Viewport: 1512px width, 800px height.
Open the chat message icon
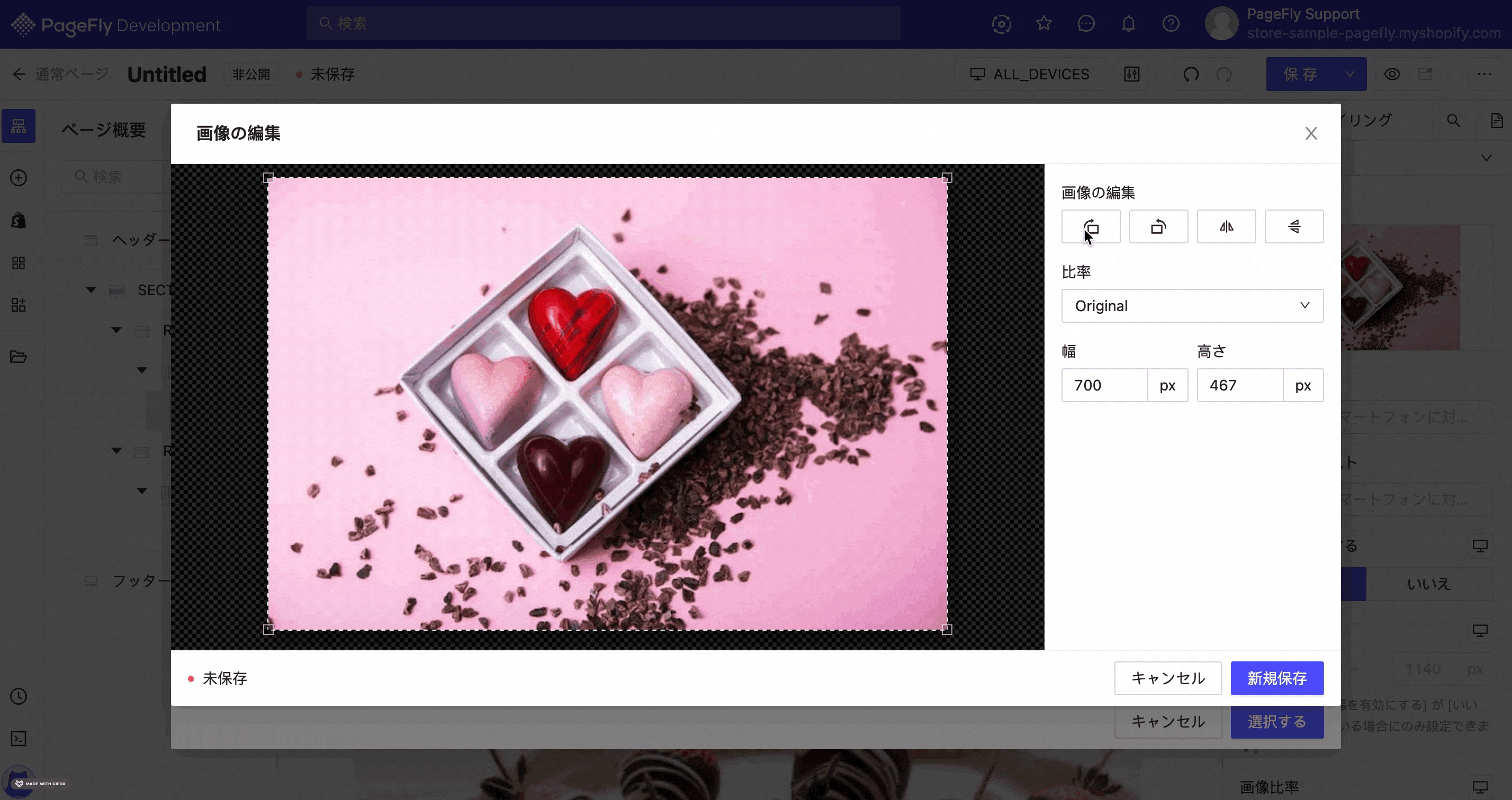(1086, 23)
